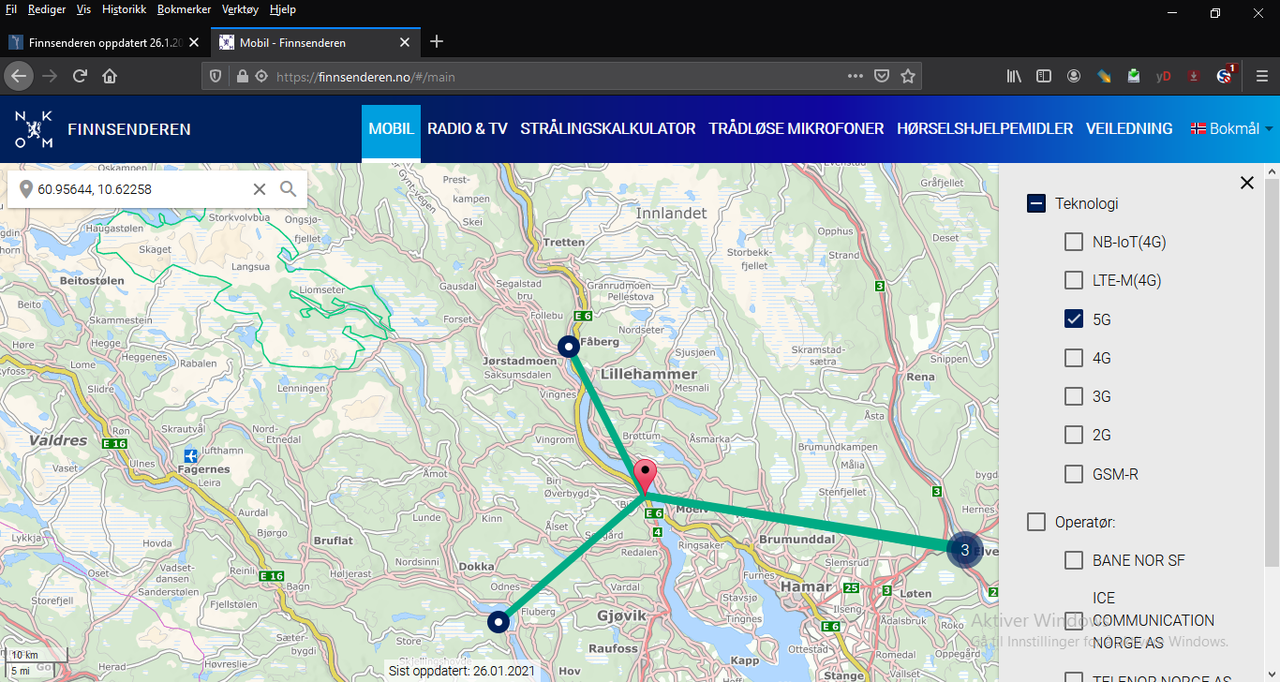Click the coordinates search input field
This screenshot has height=682, width=1280.
coord(142,189)
